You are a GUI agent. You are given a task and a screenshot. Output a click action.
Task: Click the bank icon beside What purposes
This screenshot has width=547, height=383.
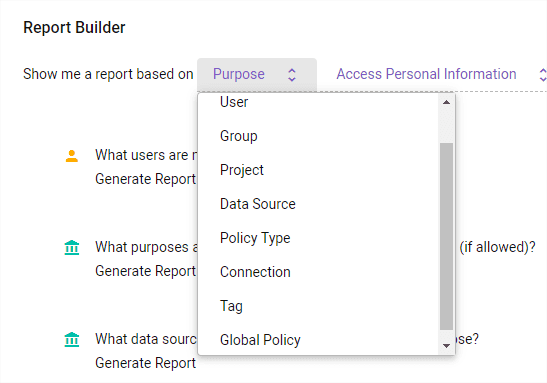(x=72, y=248)
